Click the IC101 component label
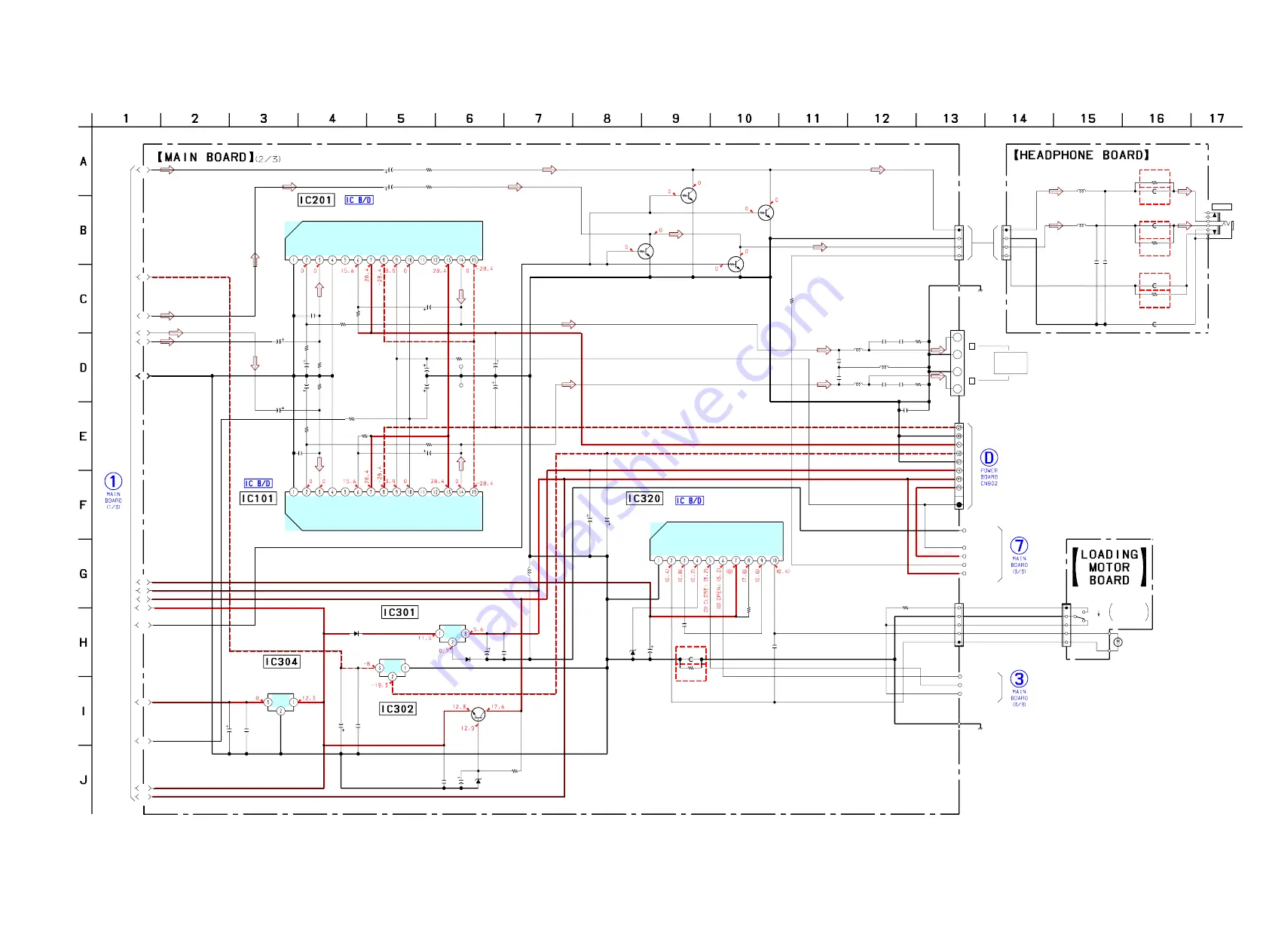 pos(258,499)
